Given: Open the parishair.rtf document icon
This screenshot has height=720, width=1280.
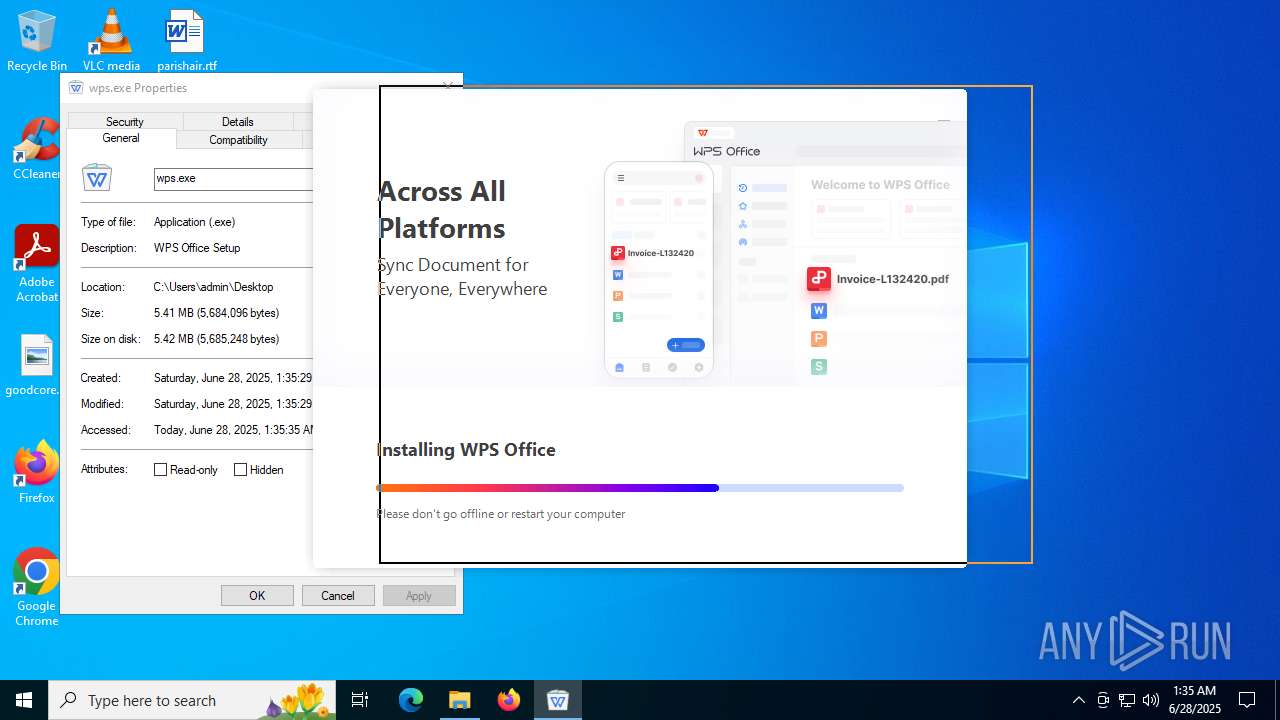Looking at the screenshot, I should pos(186,40).
